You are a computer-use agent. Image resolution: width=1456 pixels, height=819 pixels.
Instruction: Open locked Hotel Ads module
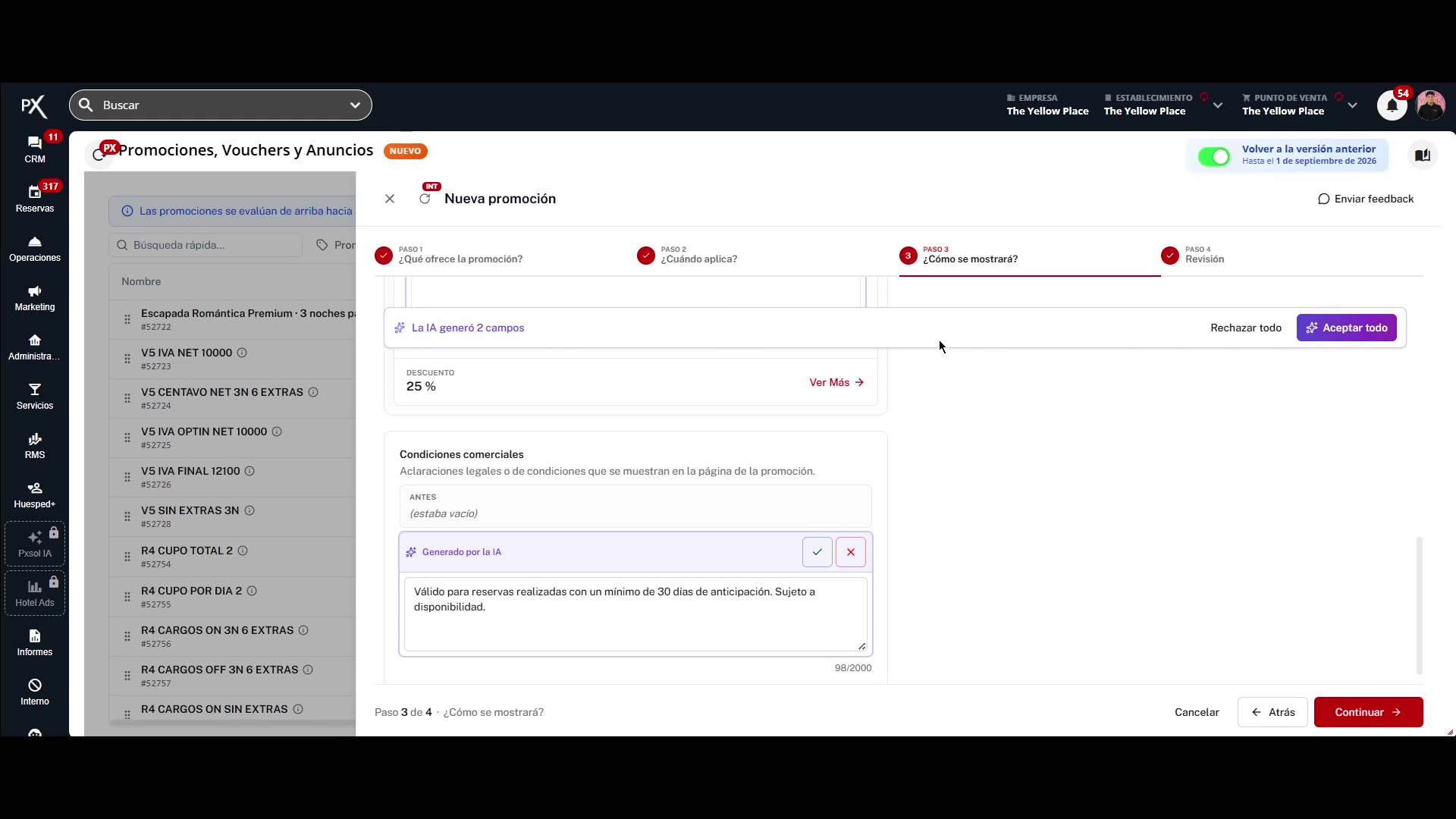tap(35, 593)
